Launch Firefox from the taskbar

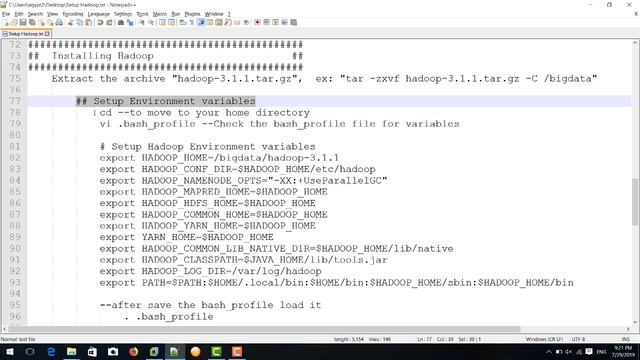[133, 352]
